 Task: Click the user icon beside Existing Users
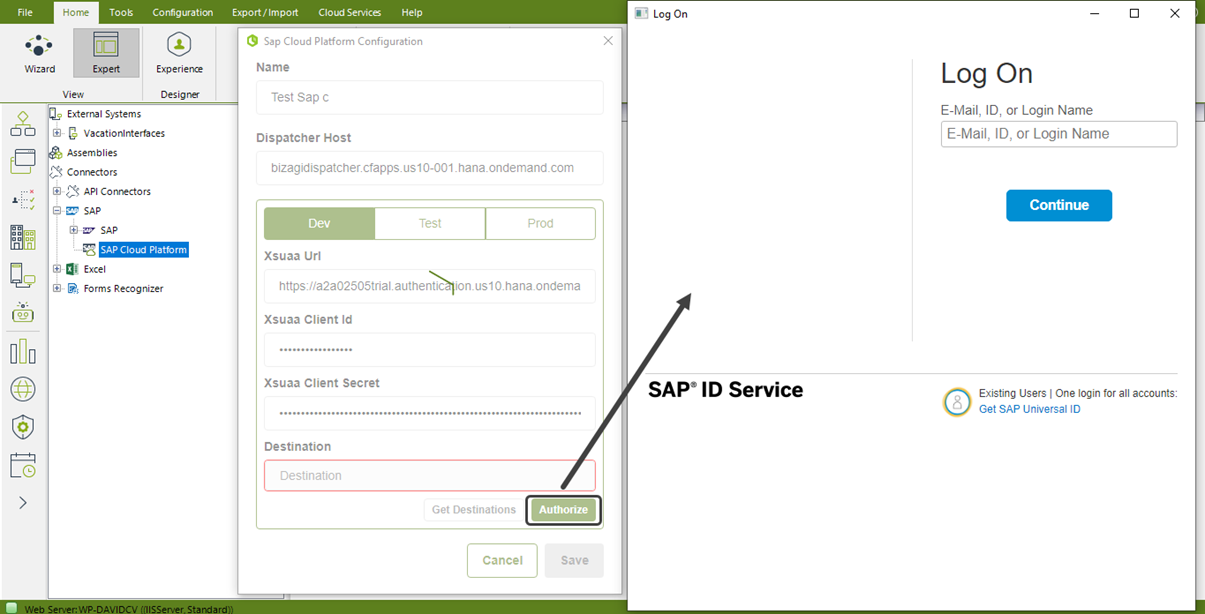[957, 402]
